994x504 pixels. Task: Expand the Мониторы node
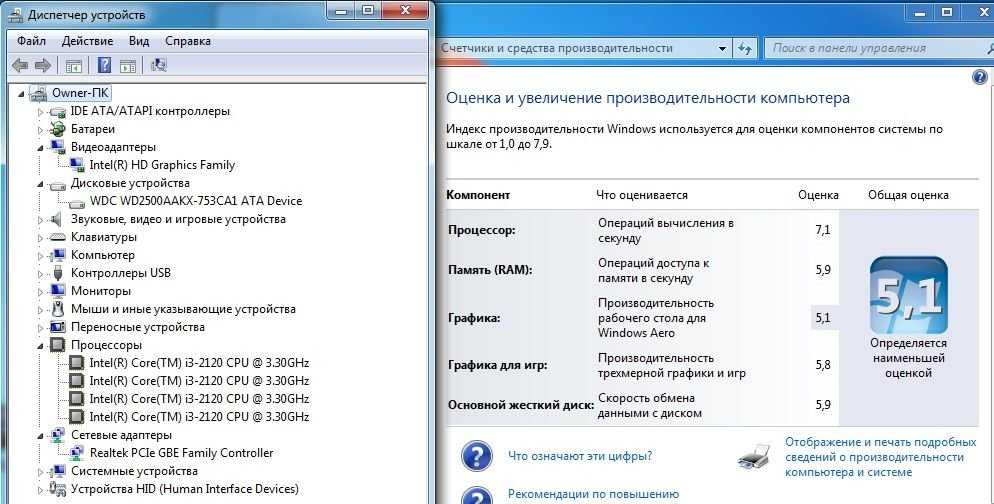coord(41,292)
